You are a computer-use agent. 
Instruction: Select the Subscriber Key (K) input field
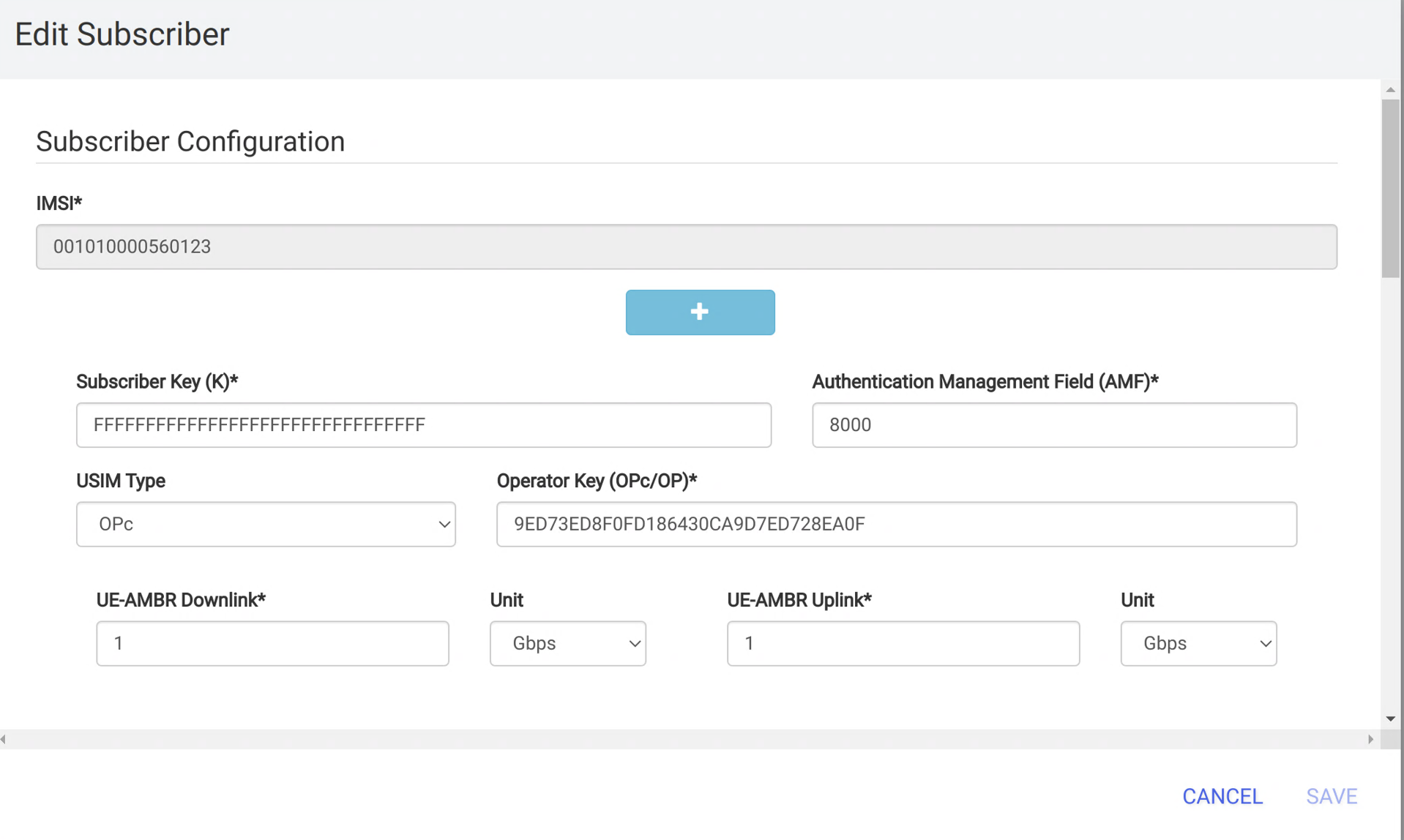(423, 424)
